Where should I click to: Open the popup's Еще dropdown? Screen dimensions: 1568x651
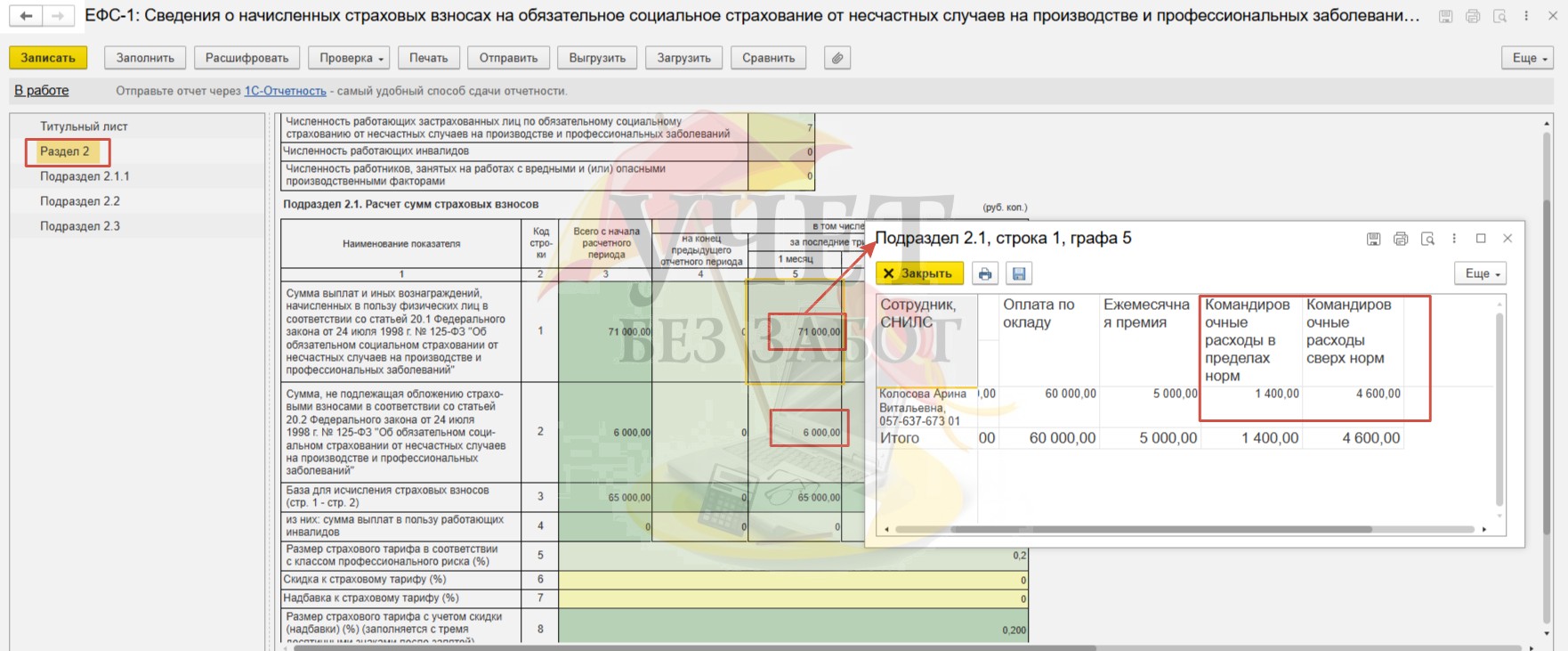point(1482,273)
